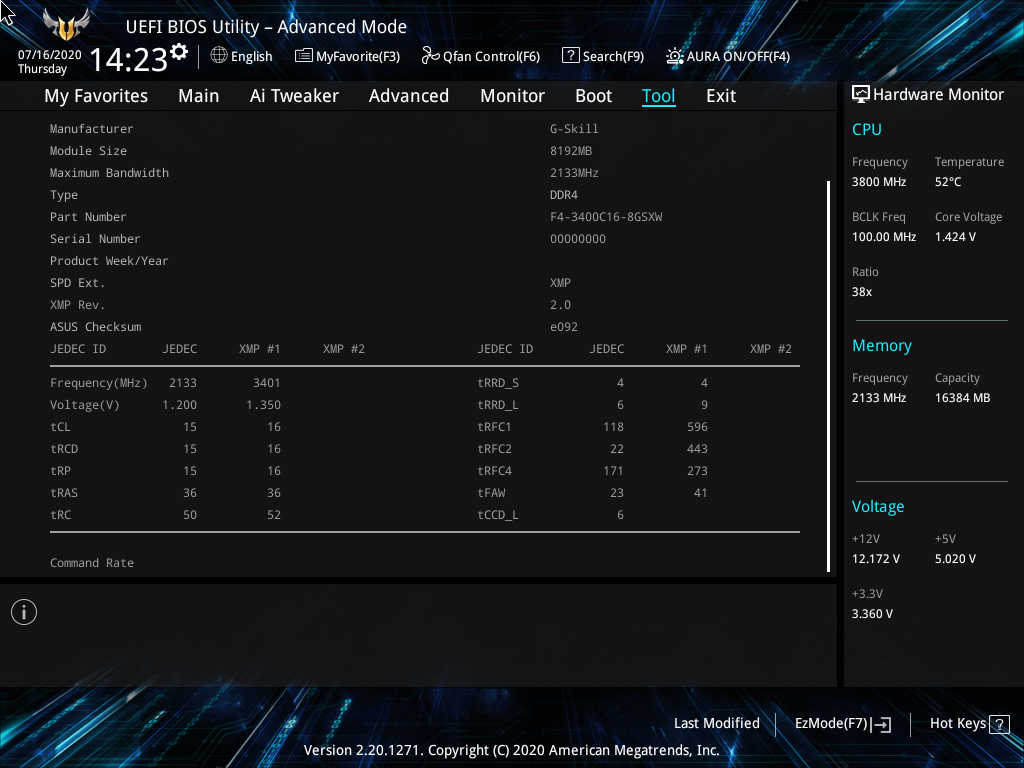Click Core Voltage 1.424 V reading

955,237
